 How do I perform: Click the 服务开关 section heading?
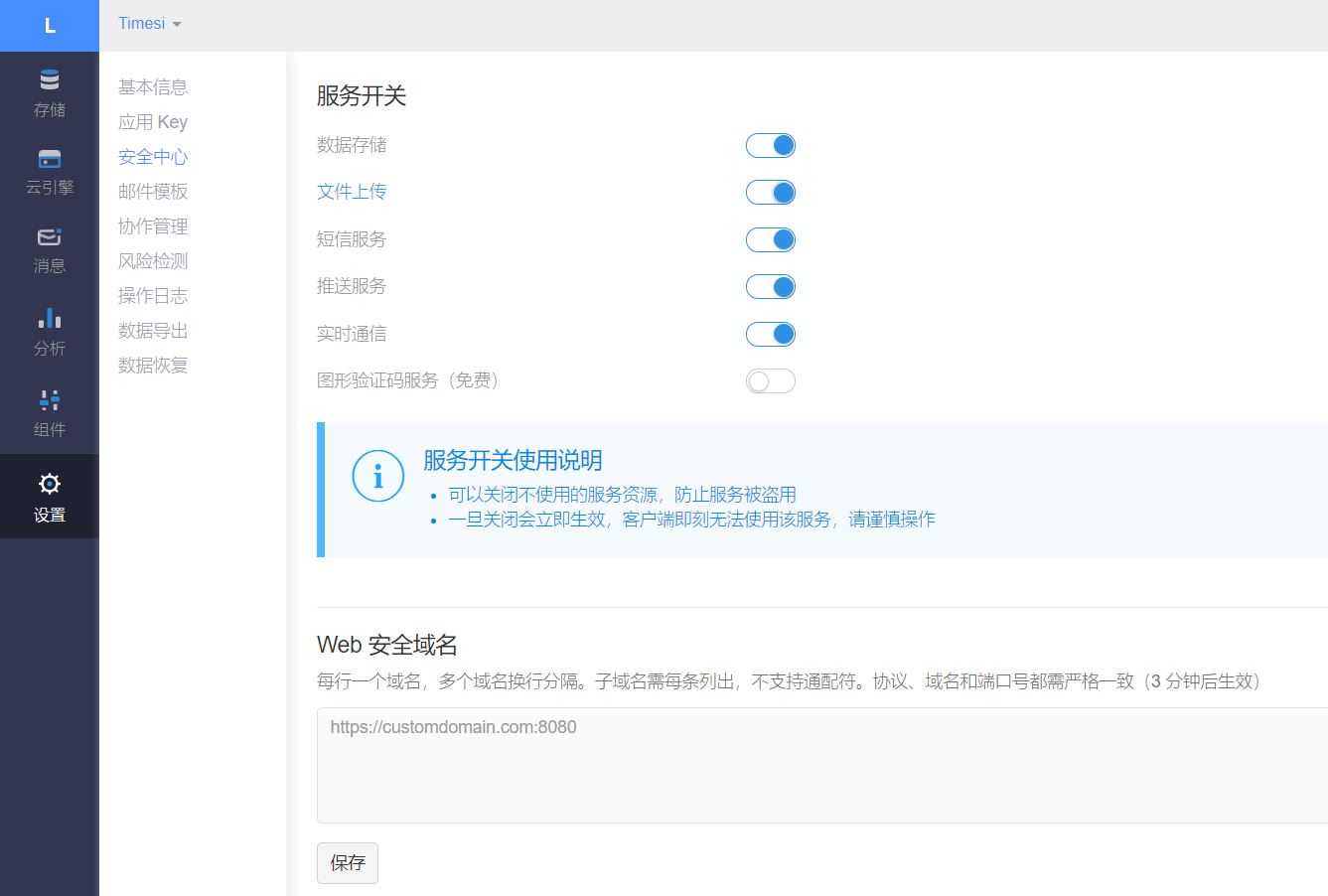coord(362,95)
